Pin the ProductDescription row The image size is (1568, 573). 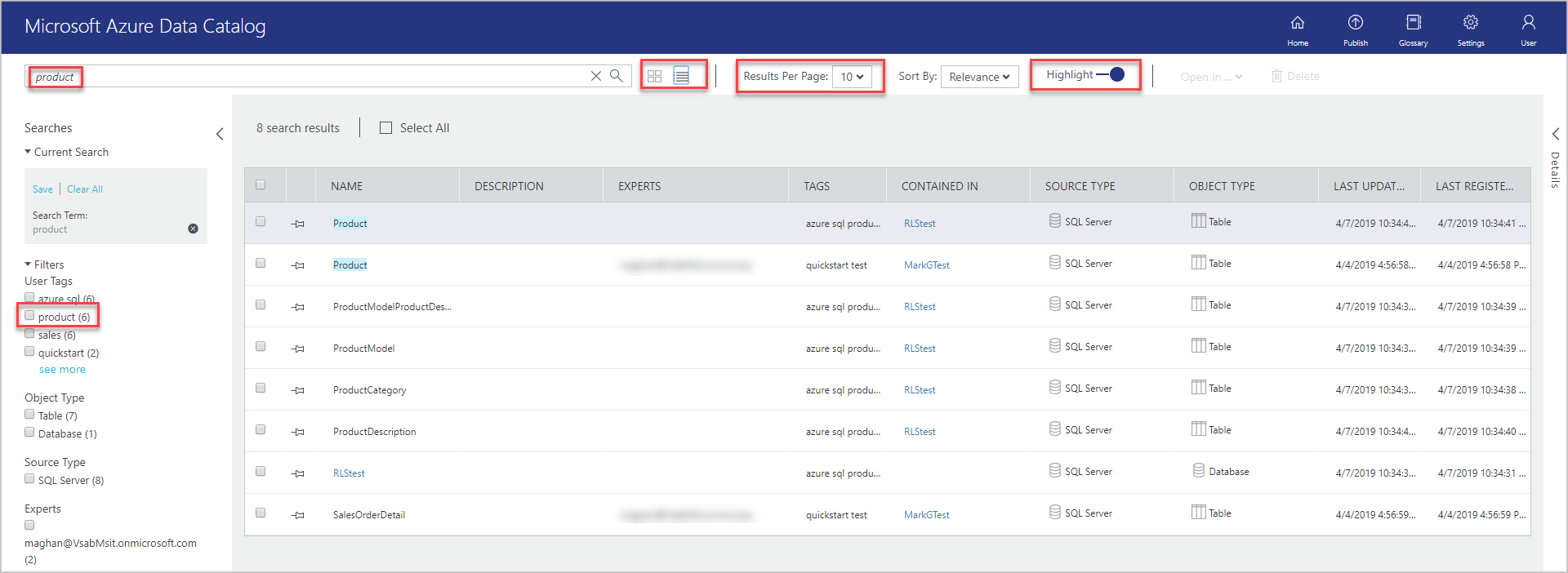[298, 432]
